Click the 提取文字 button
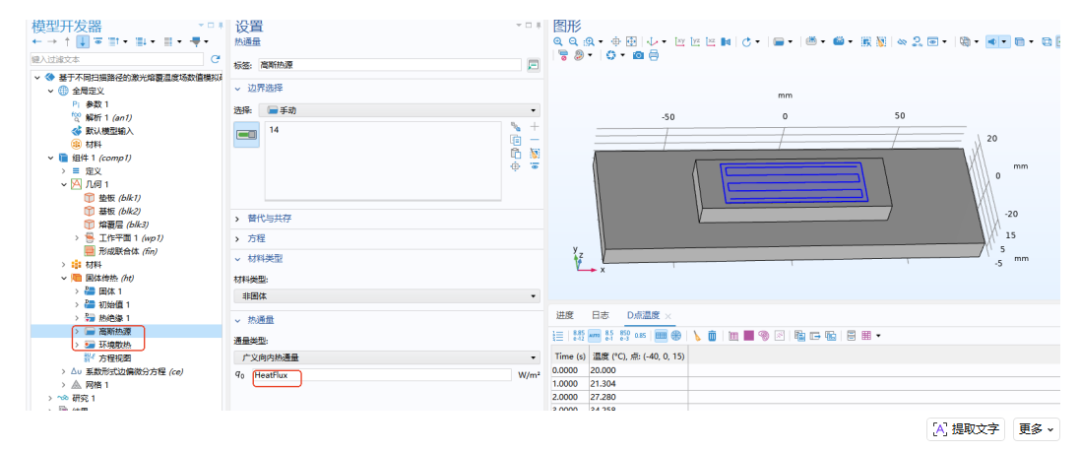Viewport: 1080px width, 452px height. [967, 429]
